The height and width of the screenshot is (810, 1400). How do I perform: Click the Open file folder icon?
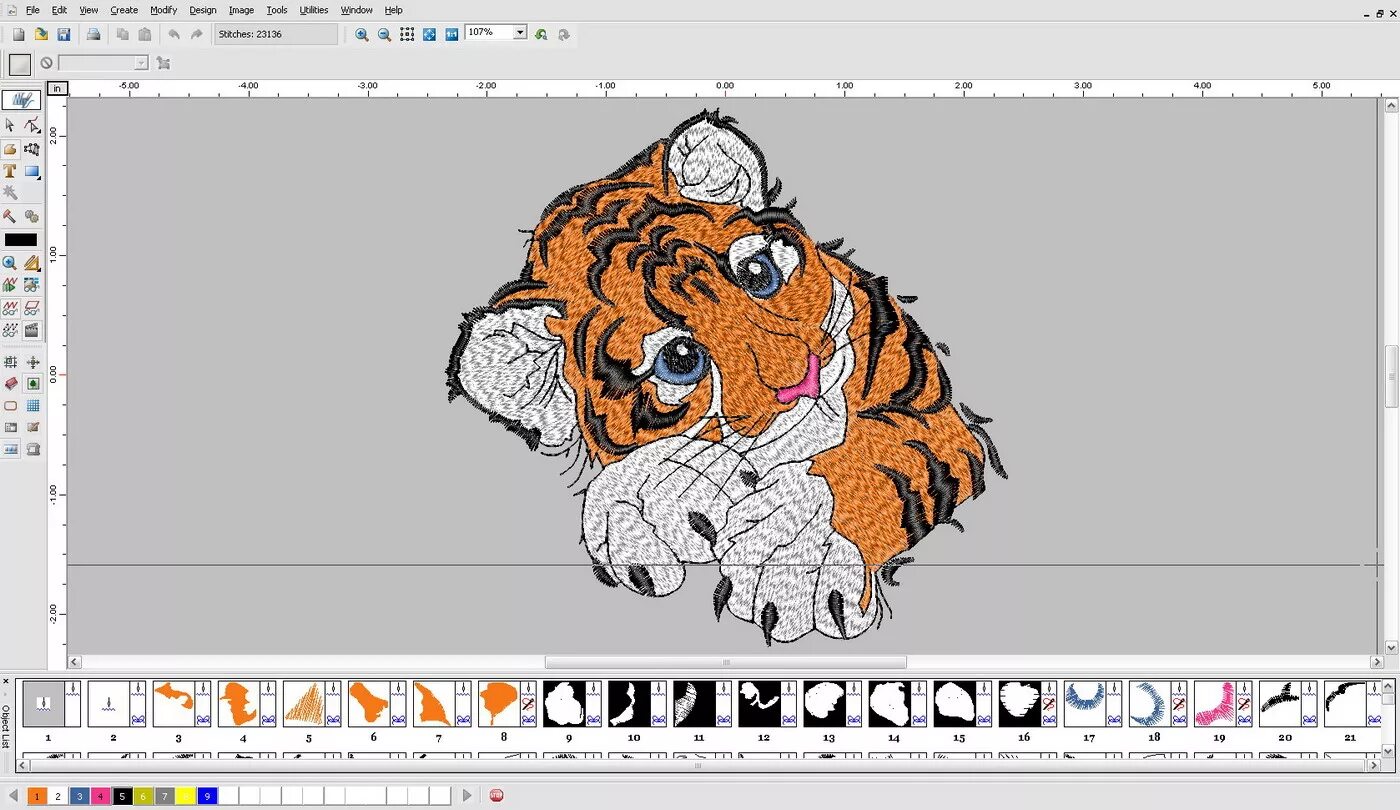point(41,34)
